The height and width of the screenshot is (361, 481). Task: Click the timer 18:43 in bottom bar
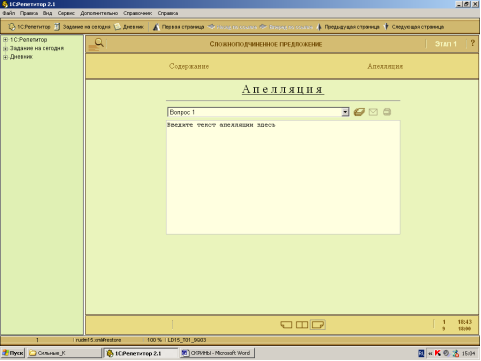[x=465, y=322]
